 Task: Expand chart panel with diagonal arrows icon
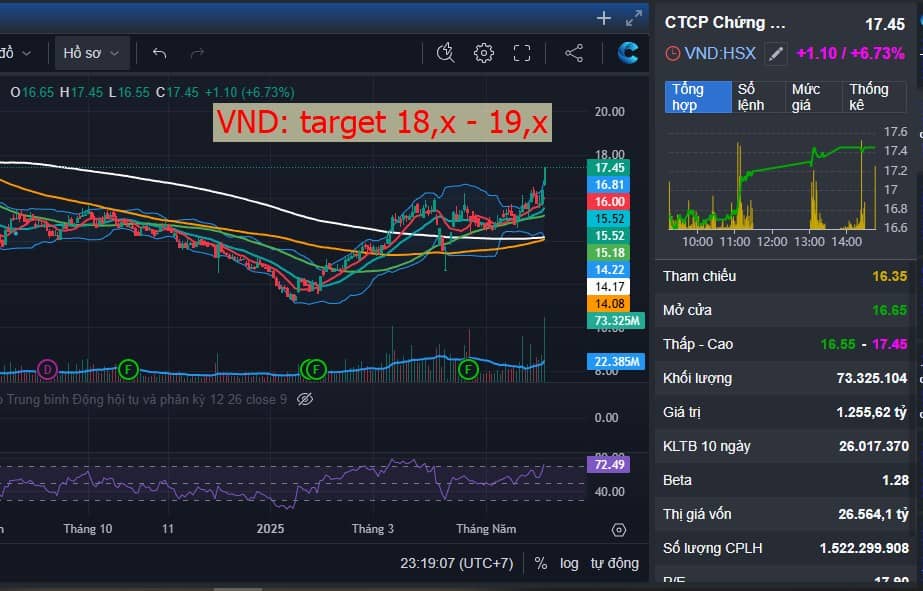coord(634,18)
